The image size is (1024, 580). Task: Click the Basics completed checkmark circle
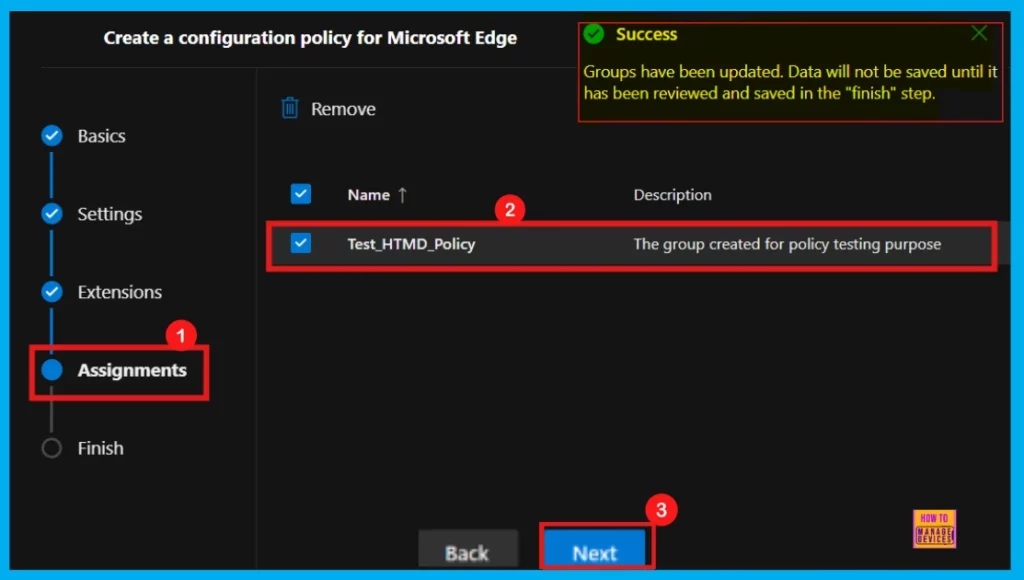pos(52,136)
